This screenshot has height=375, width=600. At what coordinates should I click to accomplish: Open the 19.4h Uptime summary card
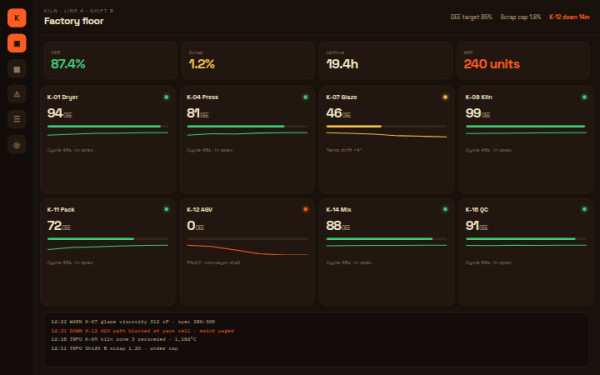click(x=386, y=60)
